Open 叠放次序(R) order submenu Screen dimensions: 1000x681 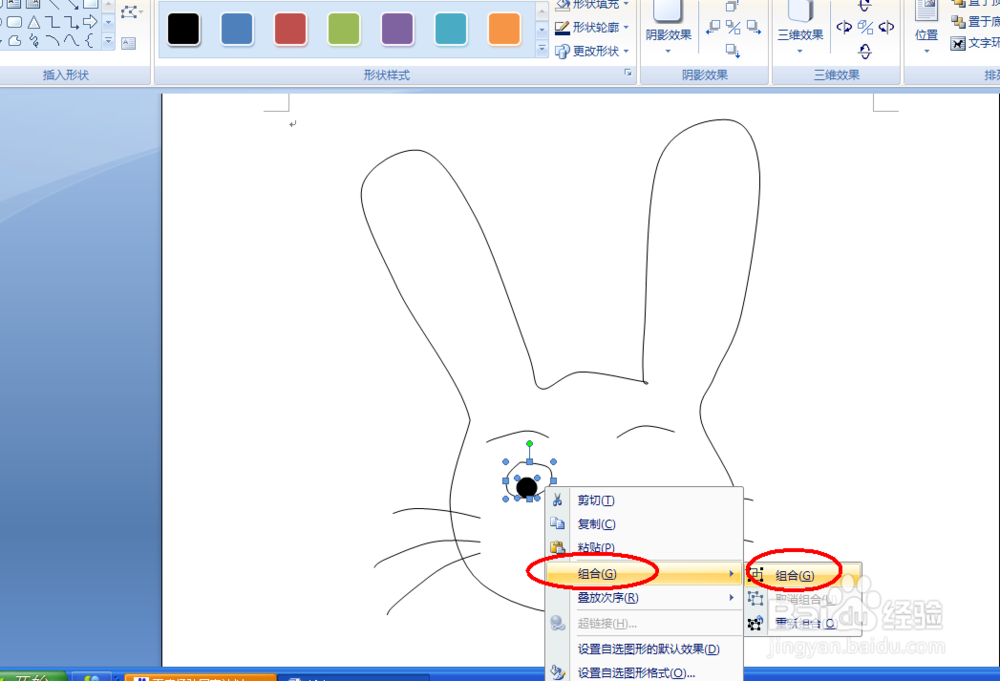pos(644,598)
